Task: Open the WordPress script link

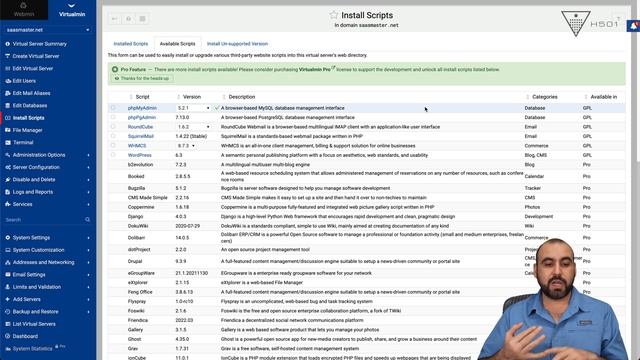Action: (140, 155)
